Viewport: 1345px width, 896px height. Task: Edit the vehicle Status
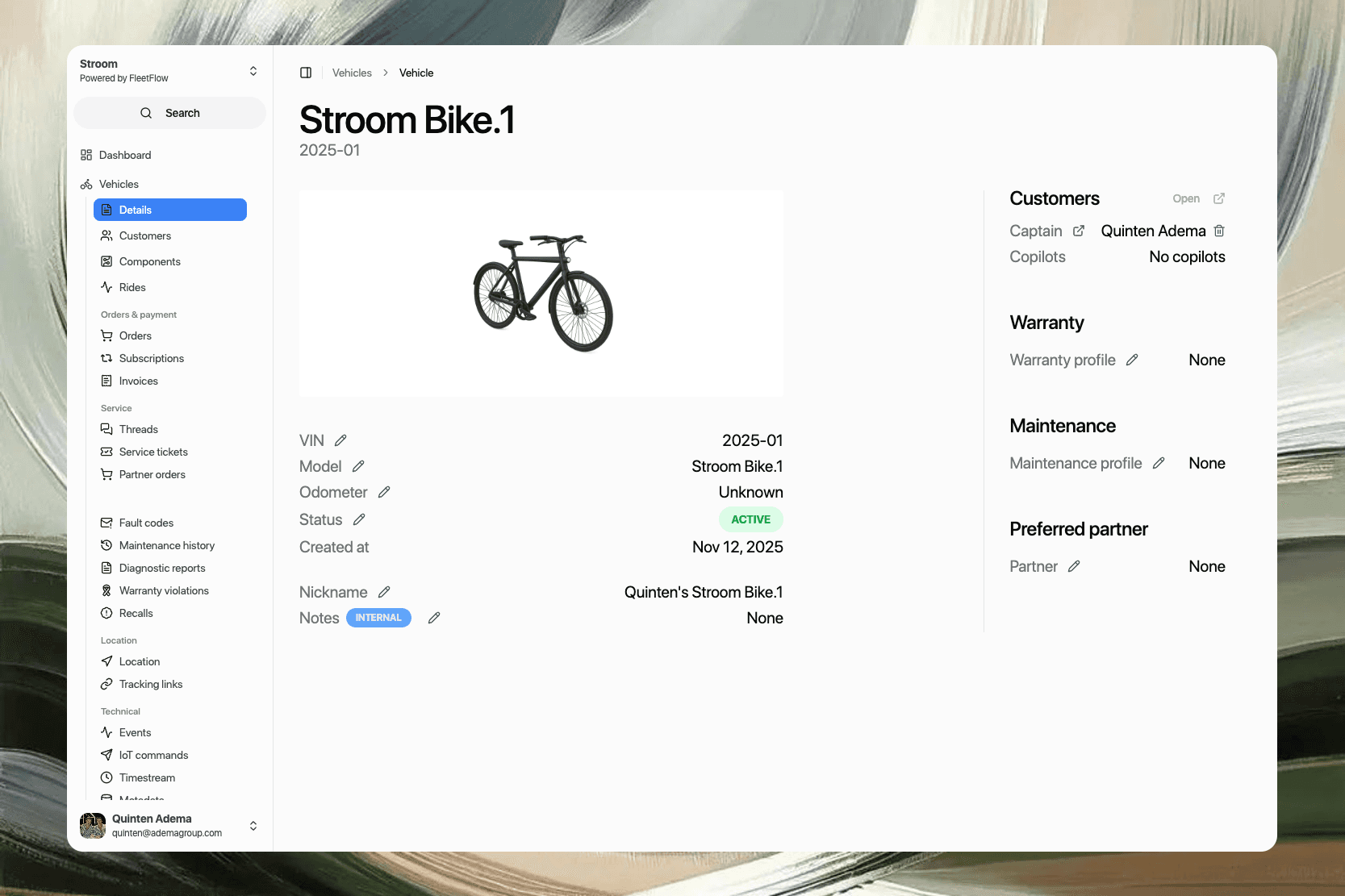tap(359, 519)
